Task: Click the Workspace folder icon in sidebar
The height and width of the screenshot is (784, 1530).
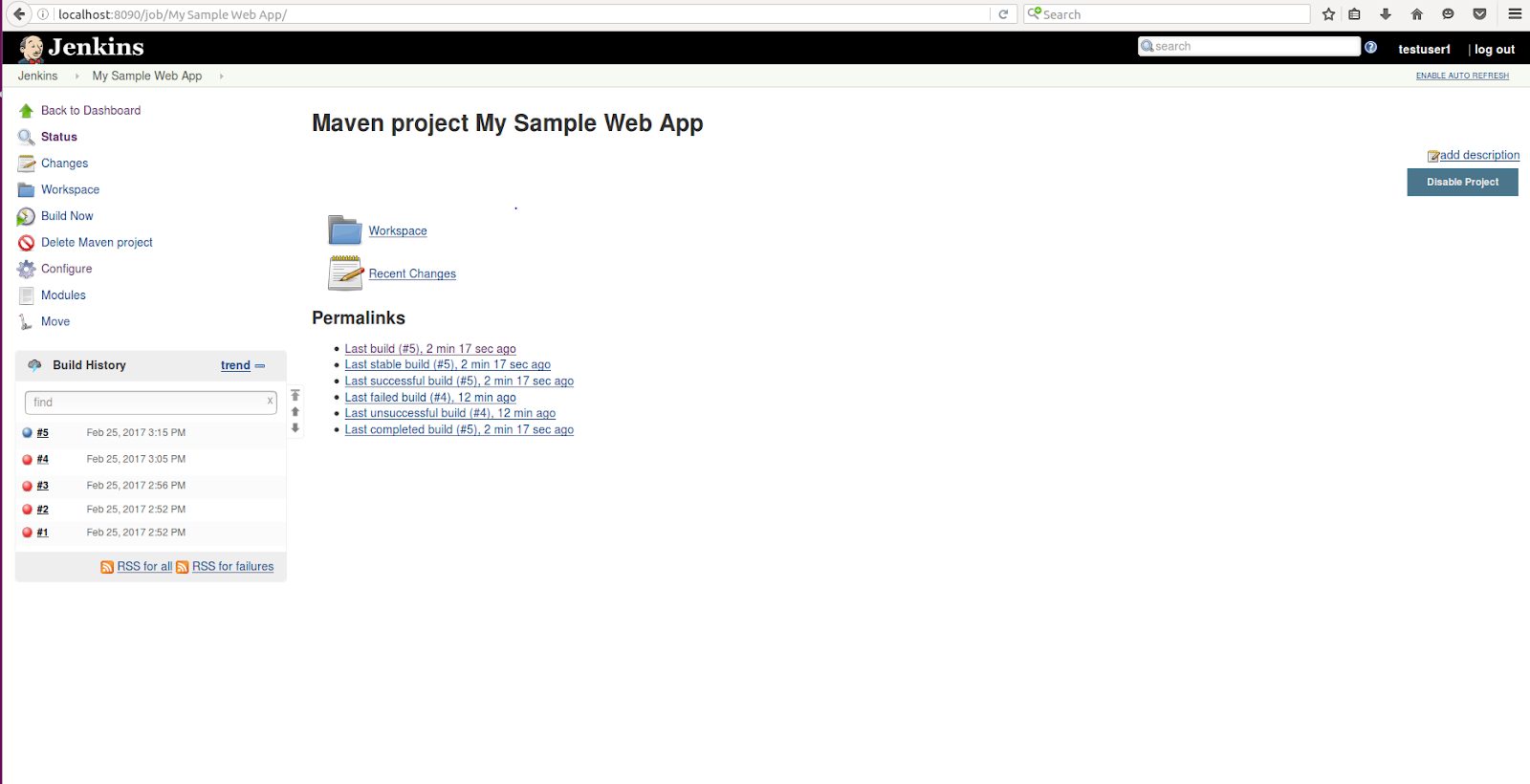Action: 27,190
